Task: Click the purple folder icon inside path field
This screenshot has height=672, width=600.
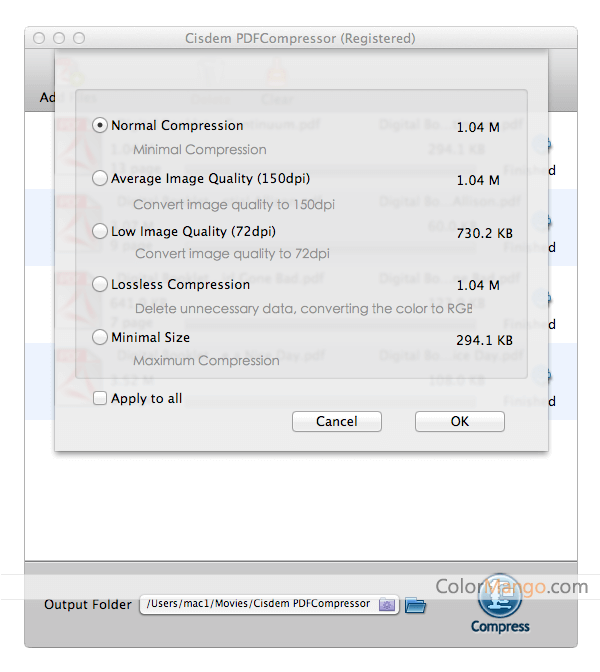Action: click(x=387, y=604)
